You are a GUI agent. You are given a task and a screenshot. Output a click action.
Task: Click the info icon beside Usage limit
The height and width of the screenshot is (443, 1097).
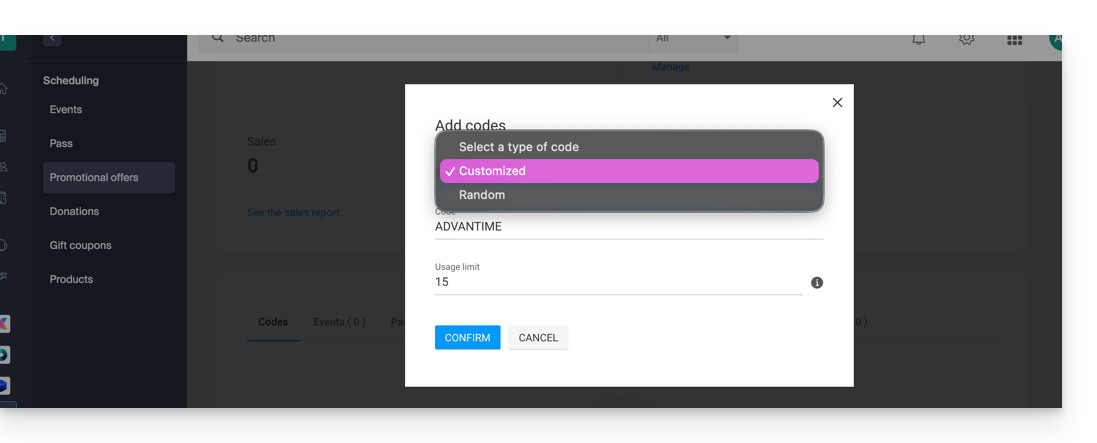coord(817,283)
